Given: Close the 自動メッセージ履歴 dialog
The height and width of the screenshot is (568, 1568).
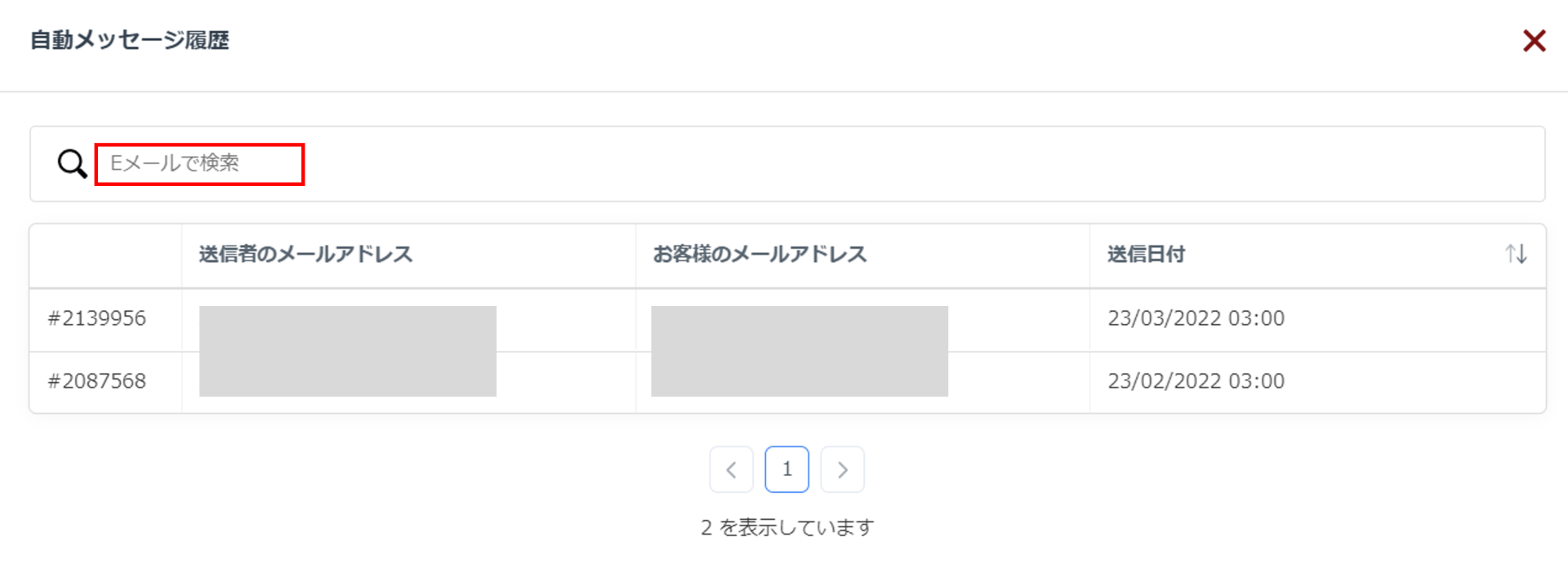Looking at the screenshot, I should coord(1534,41).
